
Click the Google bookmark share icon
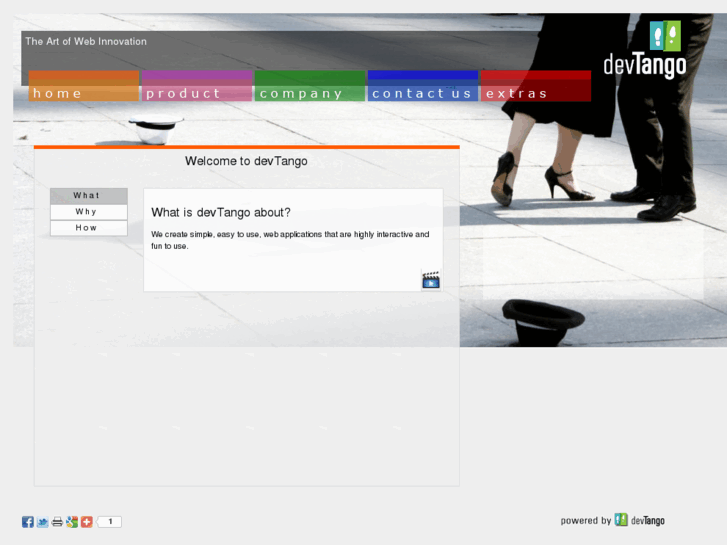pyautogui.click(x=72, y=522)
